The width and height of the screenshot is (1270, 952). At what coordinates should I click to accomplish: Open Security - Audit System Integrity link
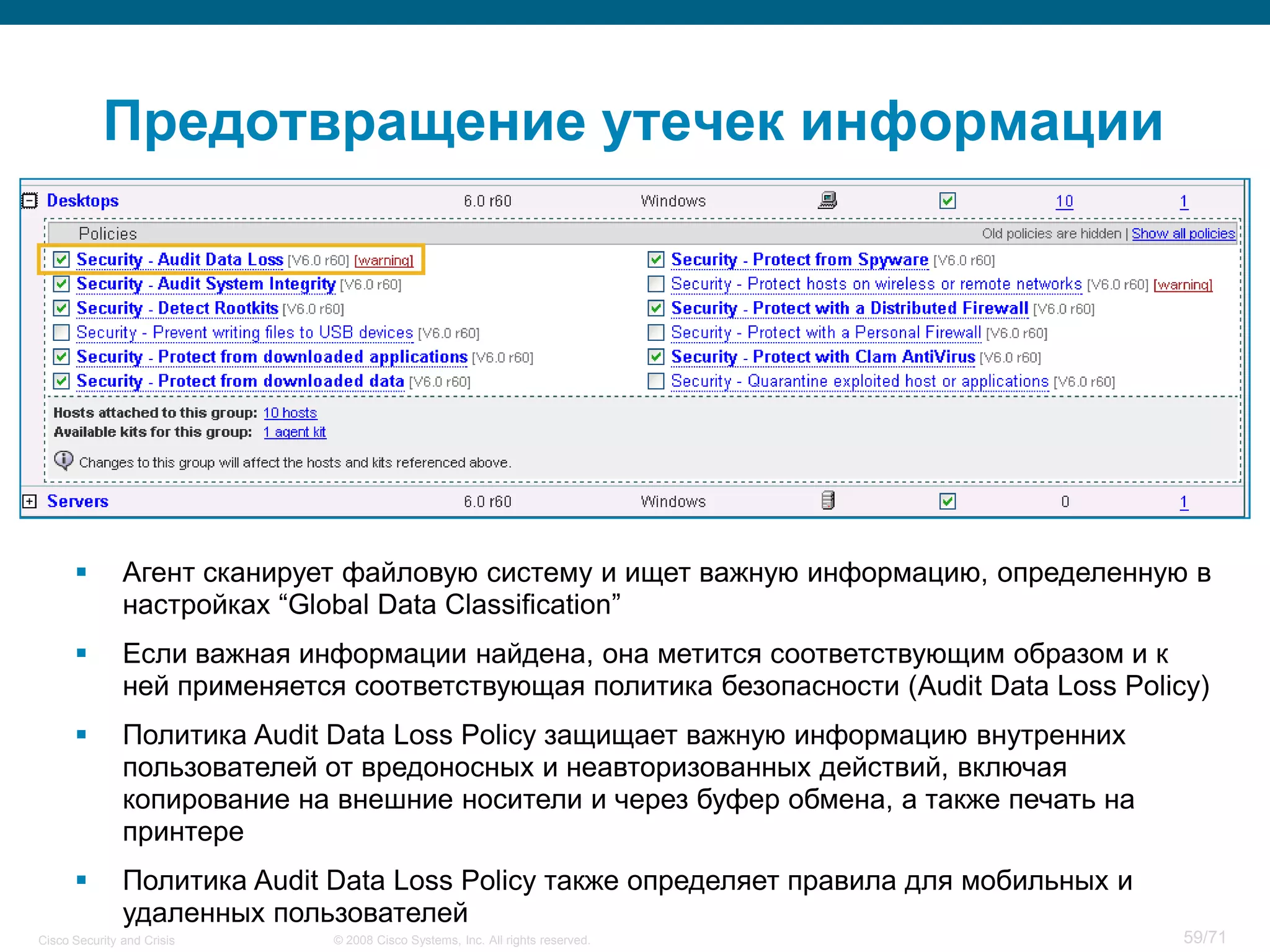pos(206,284)
